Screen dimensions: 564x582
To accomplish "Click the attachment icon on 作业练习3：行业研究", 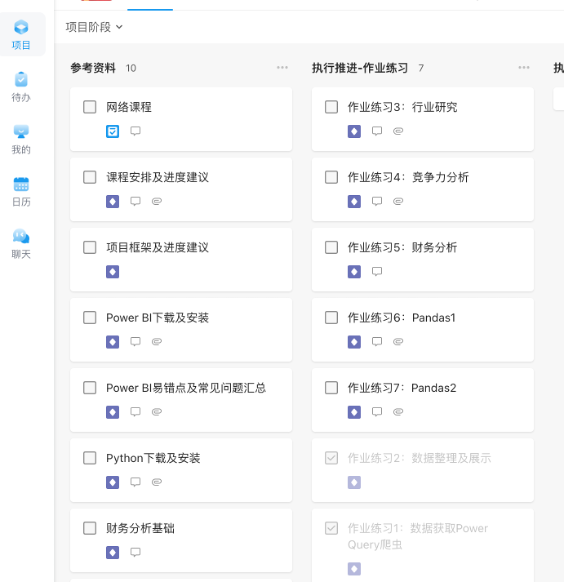I will [x=398, y=131].
